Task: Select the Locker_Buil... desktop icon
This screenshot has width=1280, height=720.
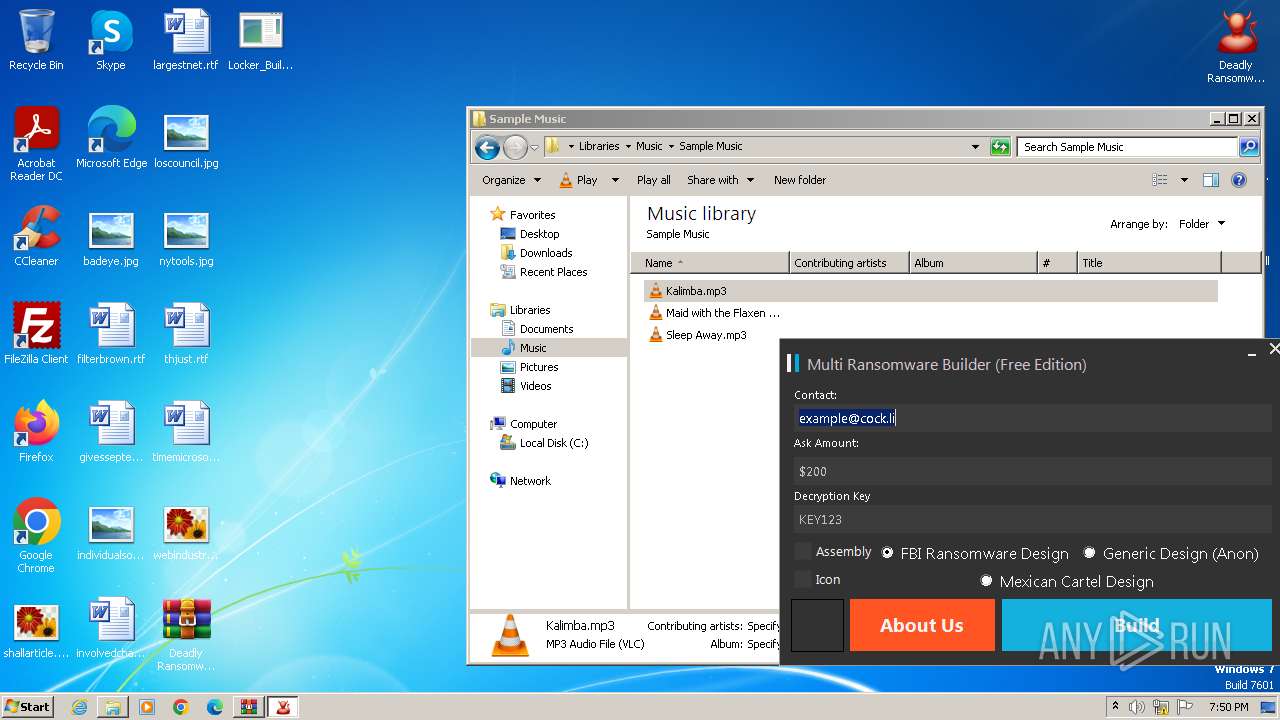Action: (261, 40)
